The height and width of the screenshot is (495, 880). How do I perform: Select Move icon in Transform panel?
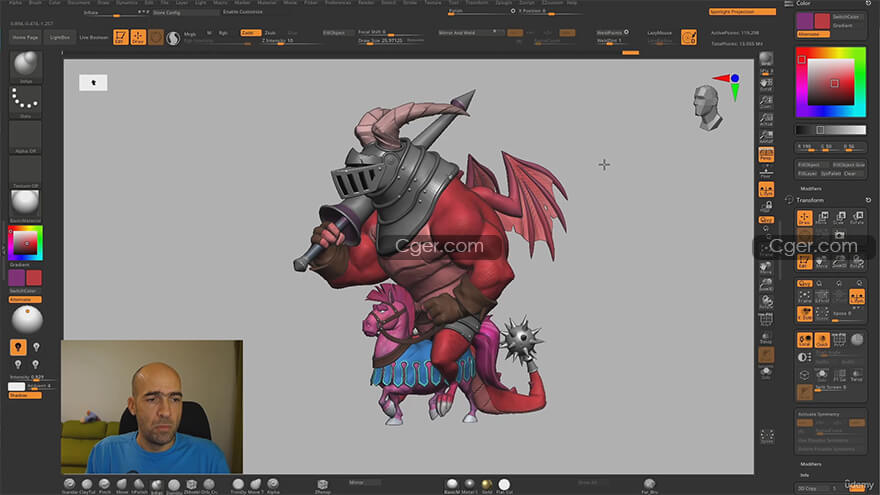pyautogui.click(x=822, y=218)
